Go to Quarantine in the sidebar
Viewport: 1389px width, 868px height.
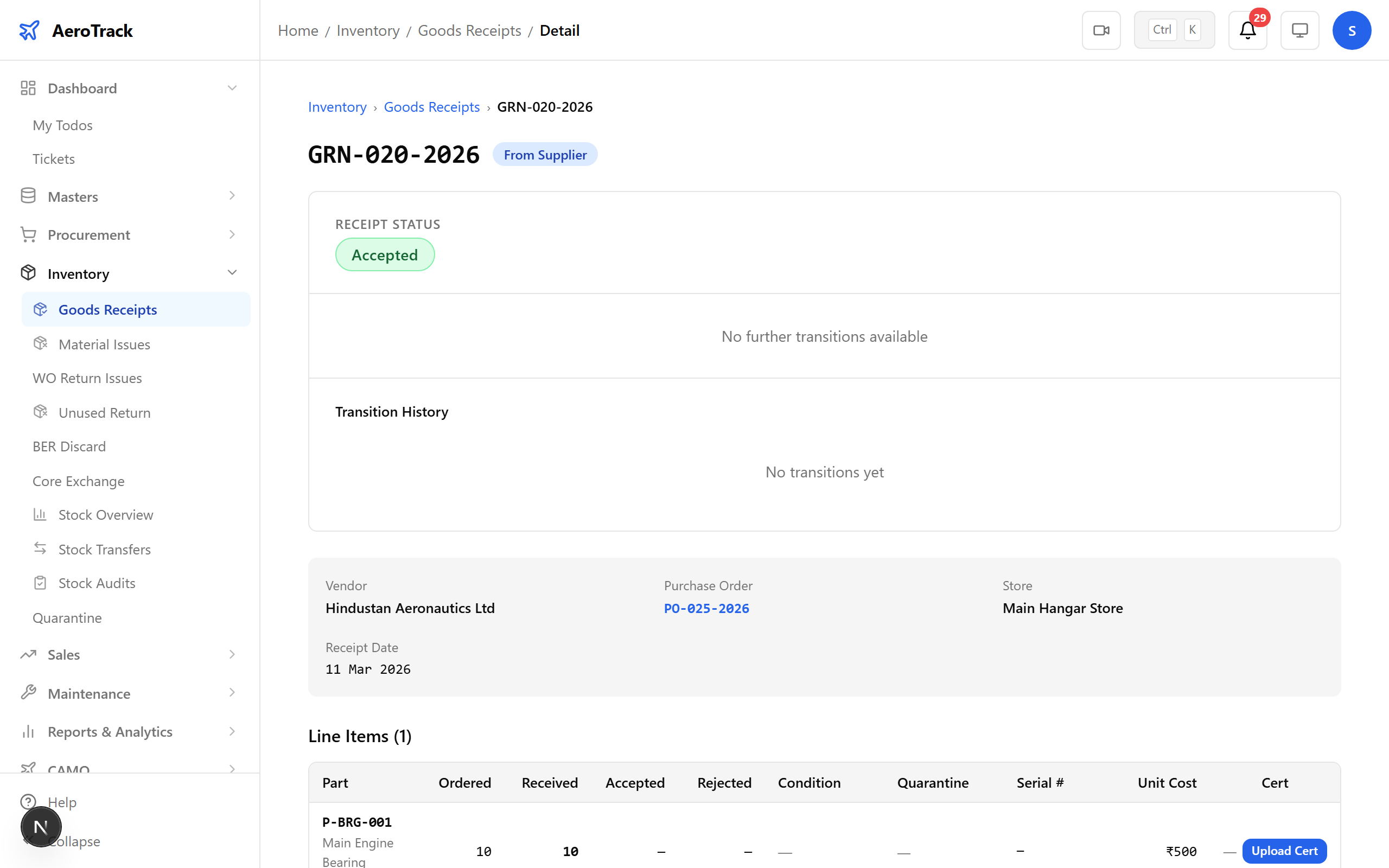(67, 618)
